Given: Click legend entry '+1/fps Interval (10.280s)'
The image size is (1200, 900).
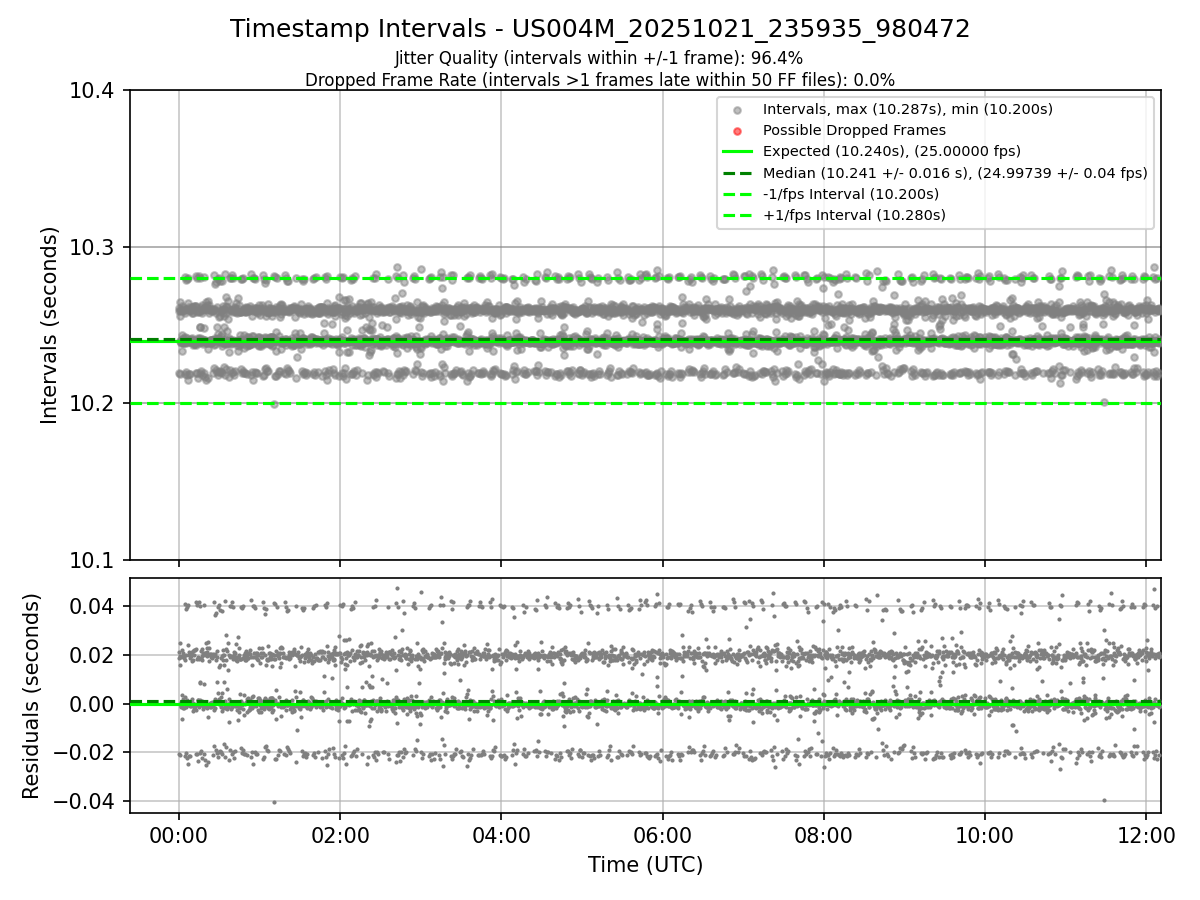Looking at the screenshot, I should tap(854, 215).
